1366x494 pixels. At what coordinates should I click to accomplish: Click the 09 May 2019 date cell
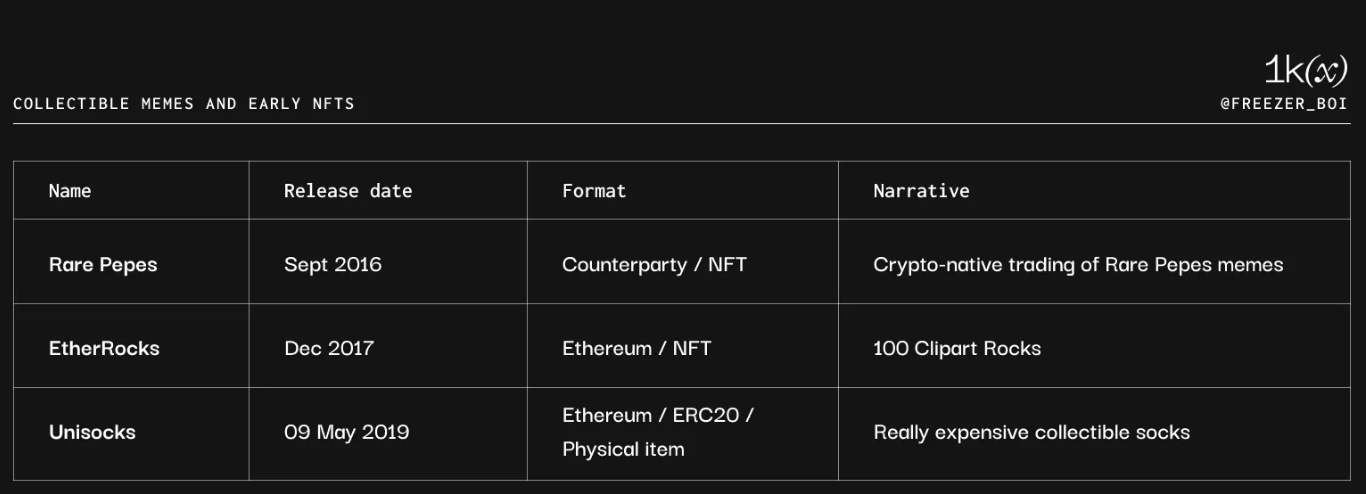(346, 433)
